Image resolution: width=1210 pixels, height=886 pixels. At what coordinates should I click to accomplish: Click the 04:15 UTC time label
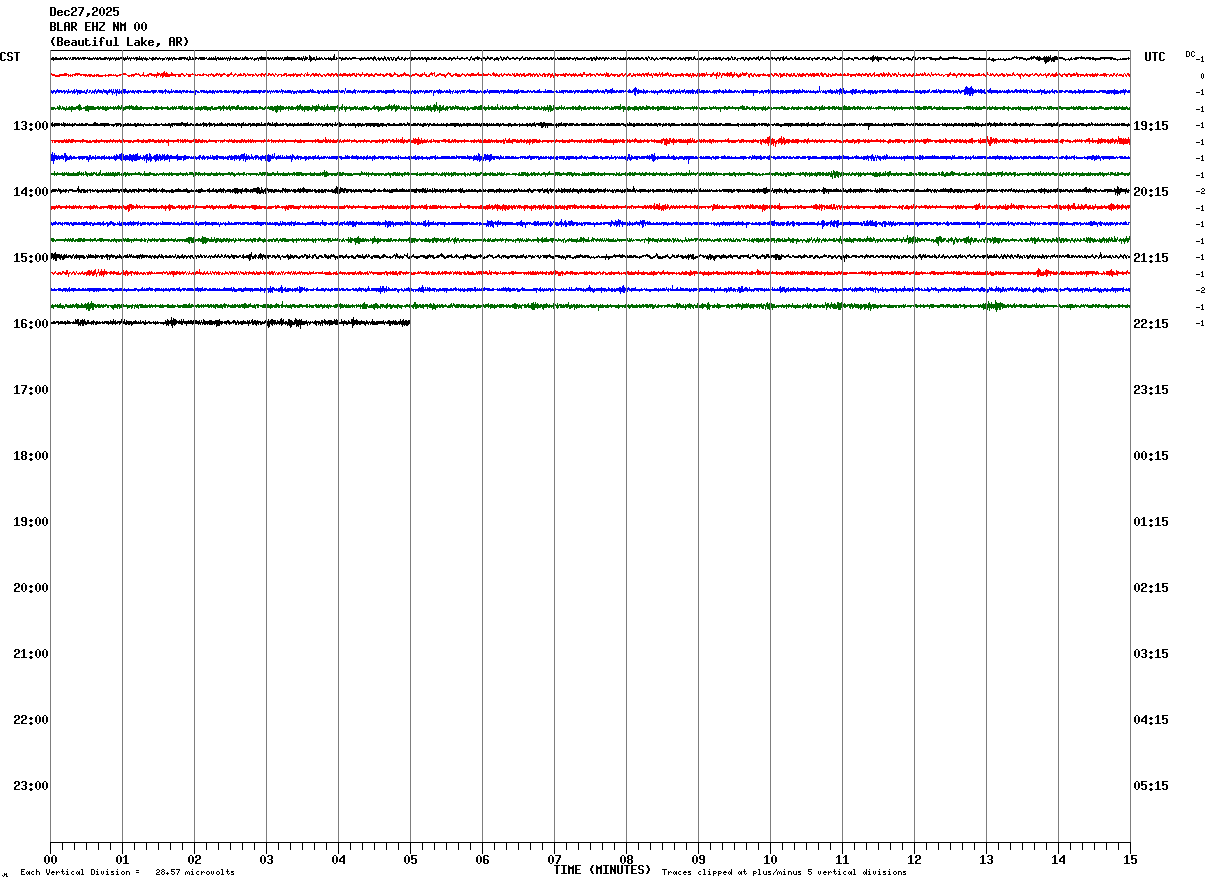pos(1151,720)
